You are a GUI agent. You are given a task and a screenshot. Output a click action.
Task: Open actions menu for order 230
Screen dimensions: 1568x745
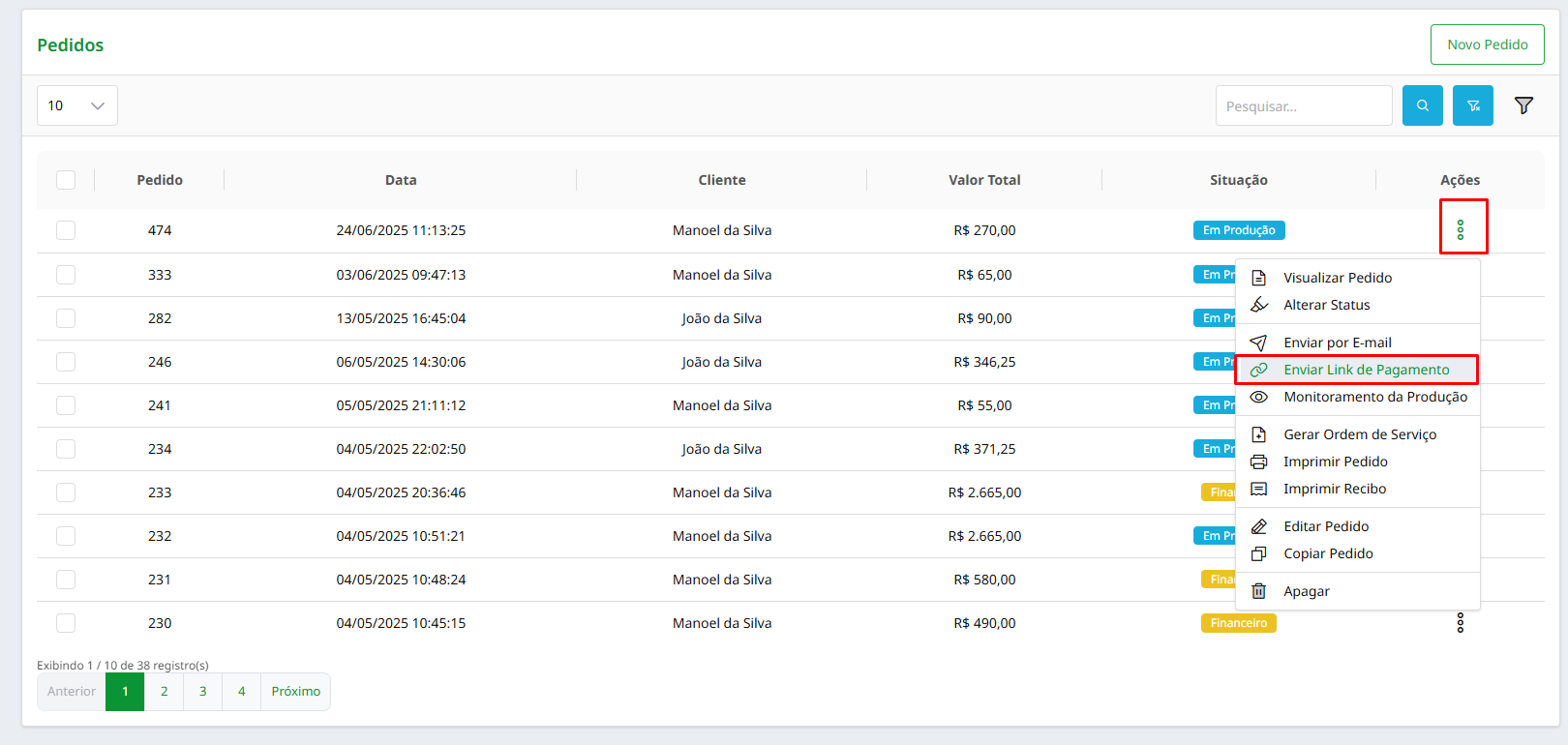tap(1460, 623)
